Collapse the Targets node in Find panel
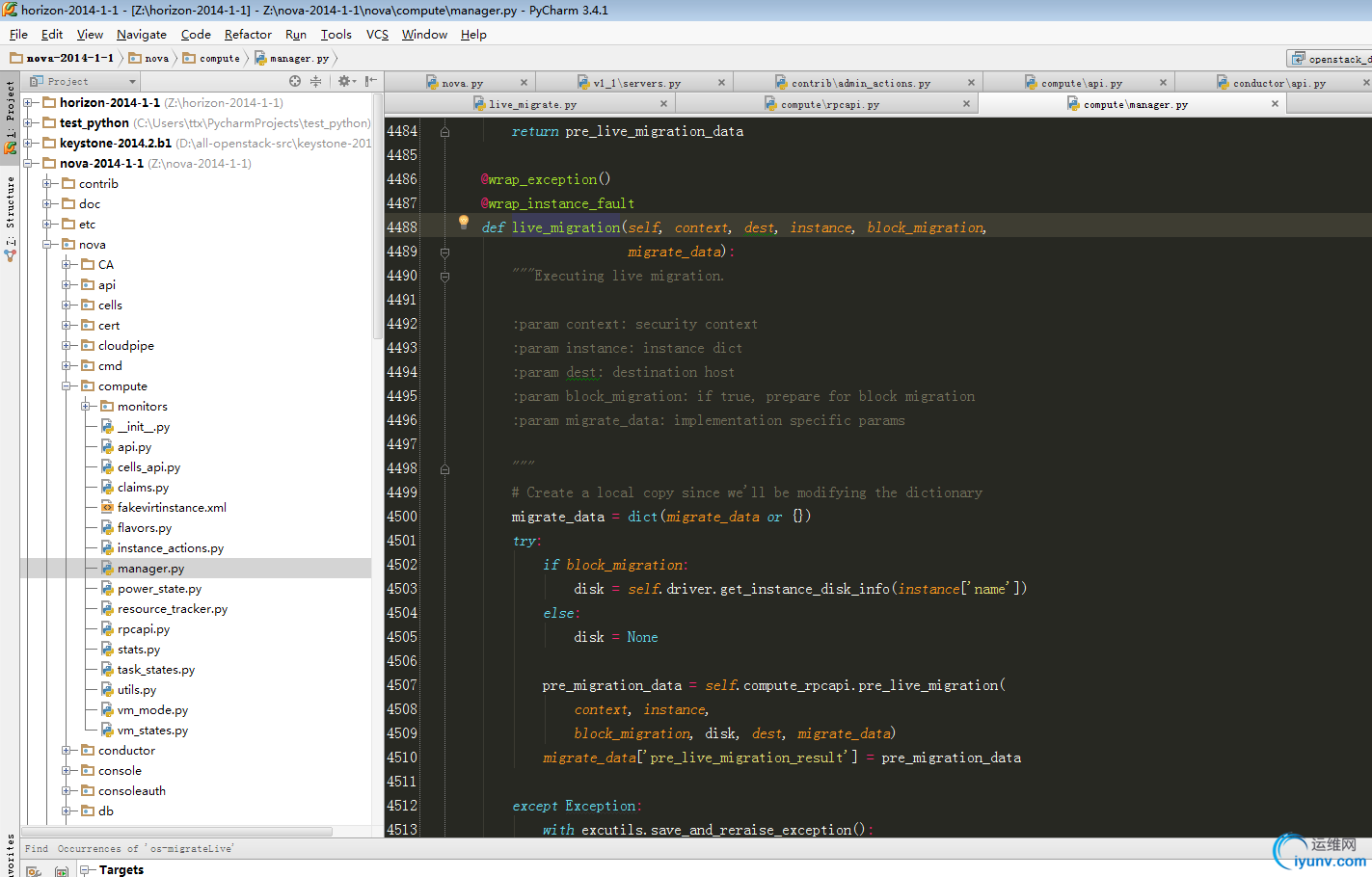The width and height of the screenshot is (1372, 877). coord(85,869)
